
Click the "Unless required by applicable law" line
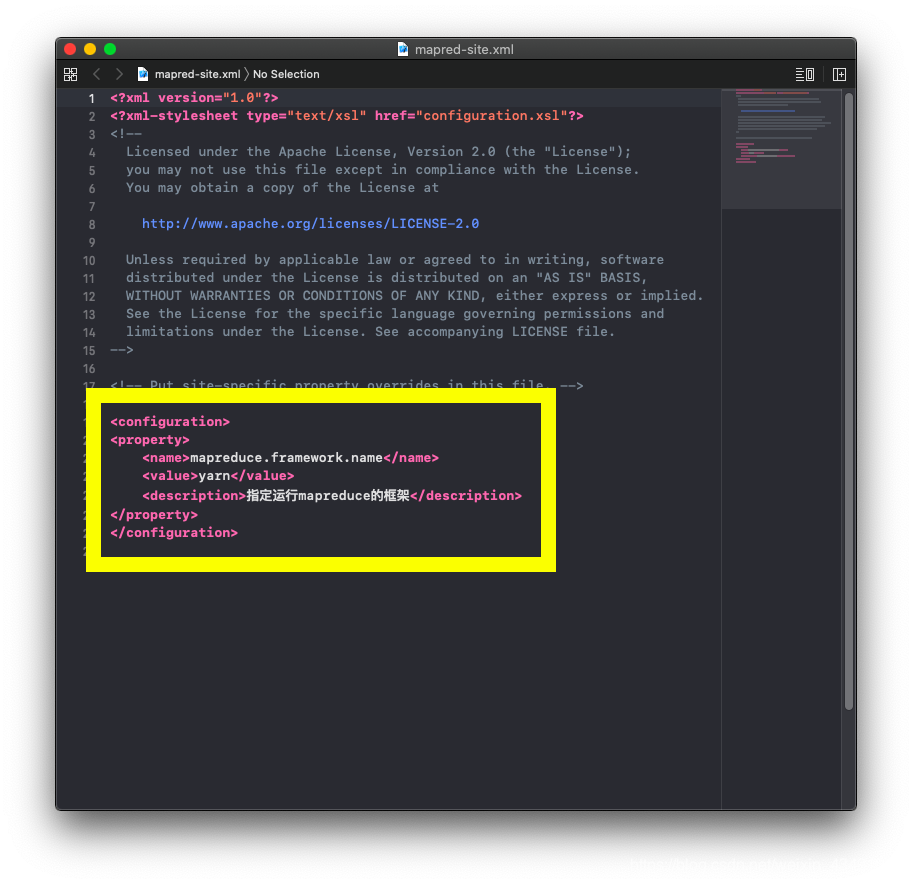pos(394,260)
